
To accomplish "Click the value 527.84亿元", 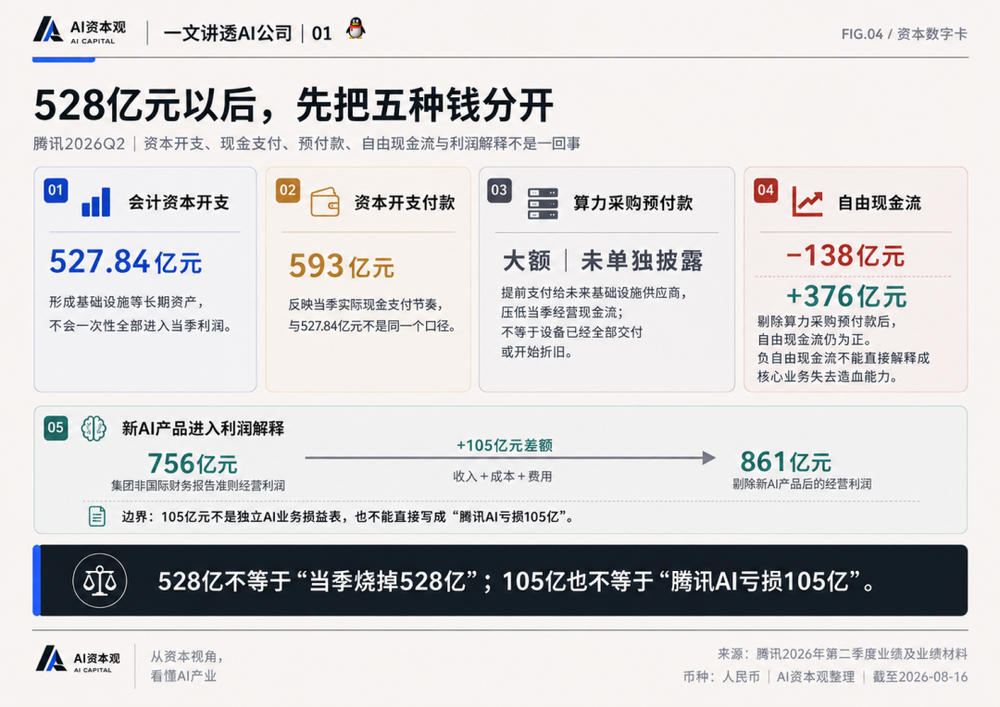I will coord(126,261).
